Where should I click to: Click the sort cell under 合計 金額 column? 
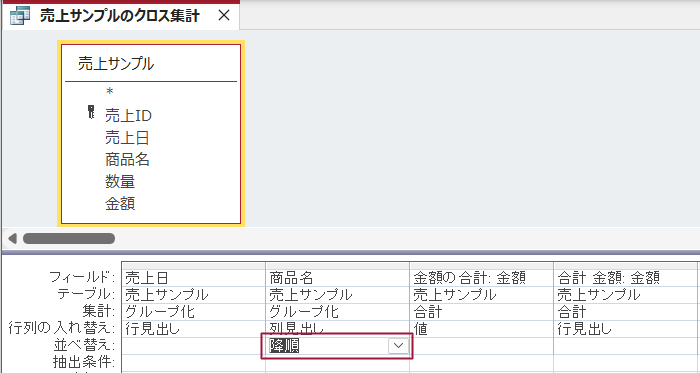[x=626, y=346]
